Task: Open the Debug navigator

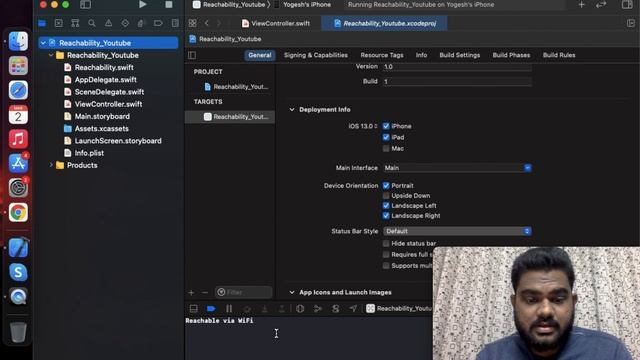Action: [142, 23]
